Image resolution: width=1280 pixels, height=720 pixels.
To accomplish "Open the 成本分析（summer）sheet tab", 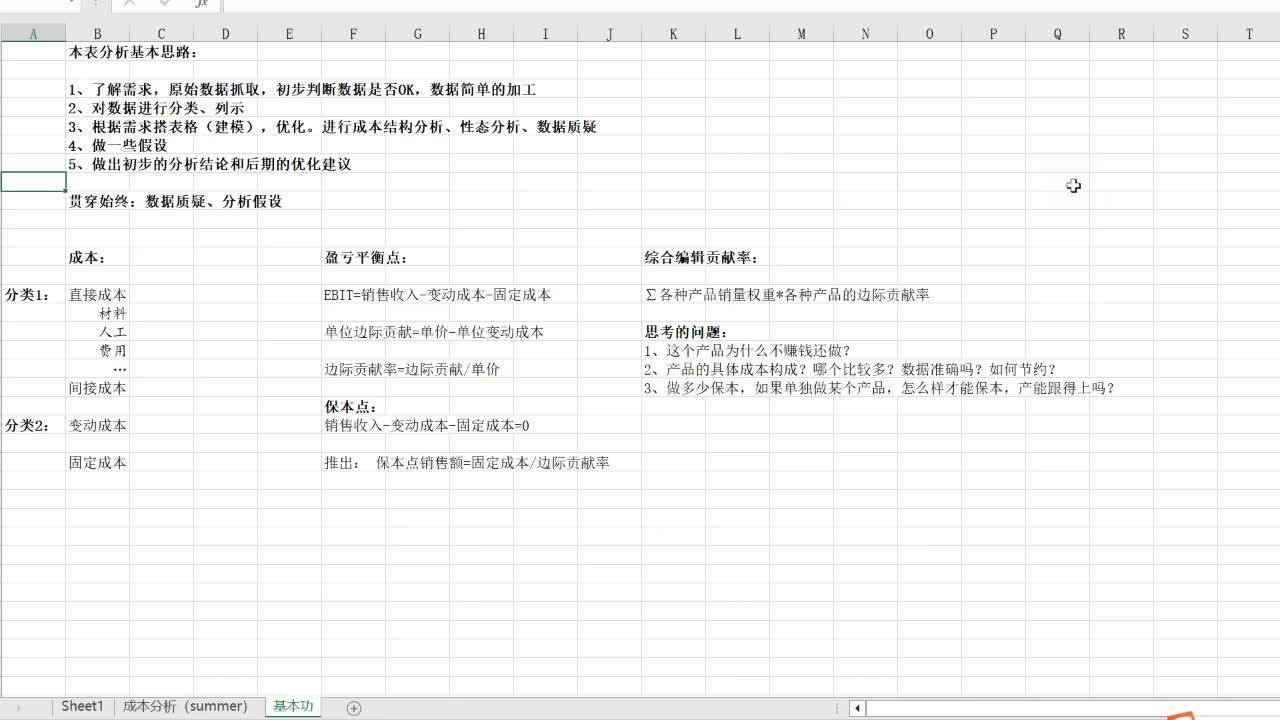I will click(186, 706).
